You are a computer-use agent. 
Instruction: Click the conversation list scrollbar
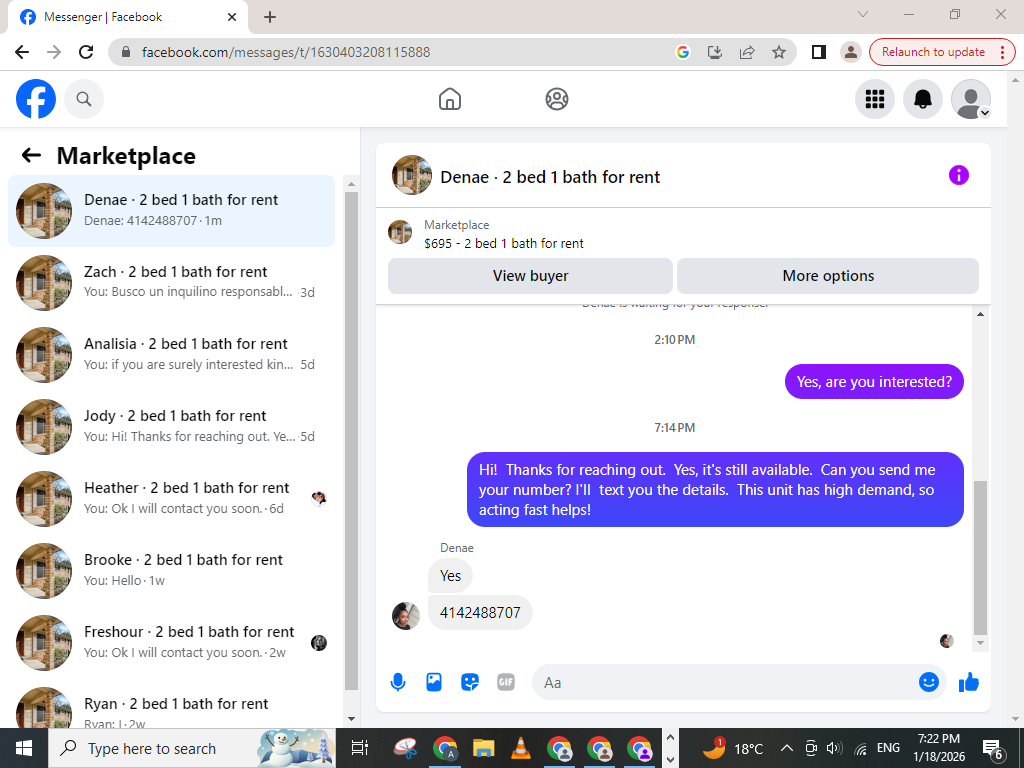click(351, 441)
